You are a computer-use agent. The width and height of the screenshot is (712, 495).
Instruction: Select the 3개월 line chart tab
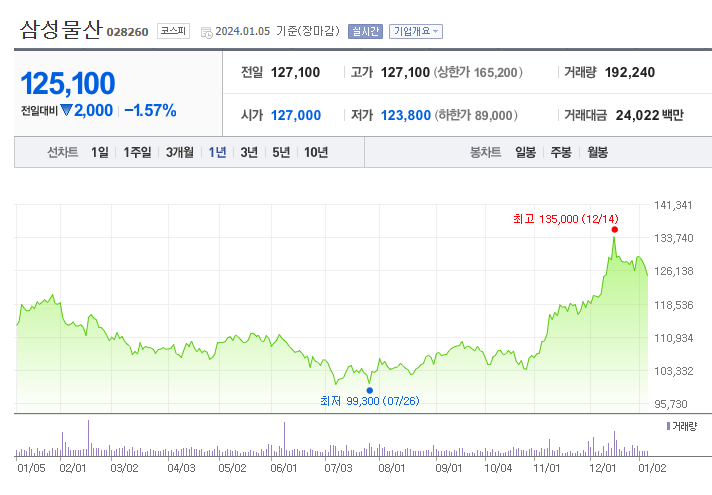pyautogui.click(x=179, y=152)
